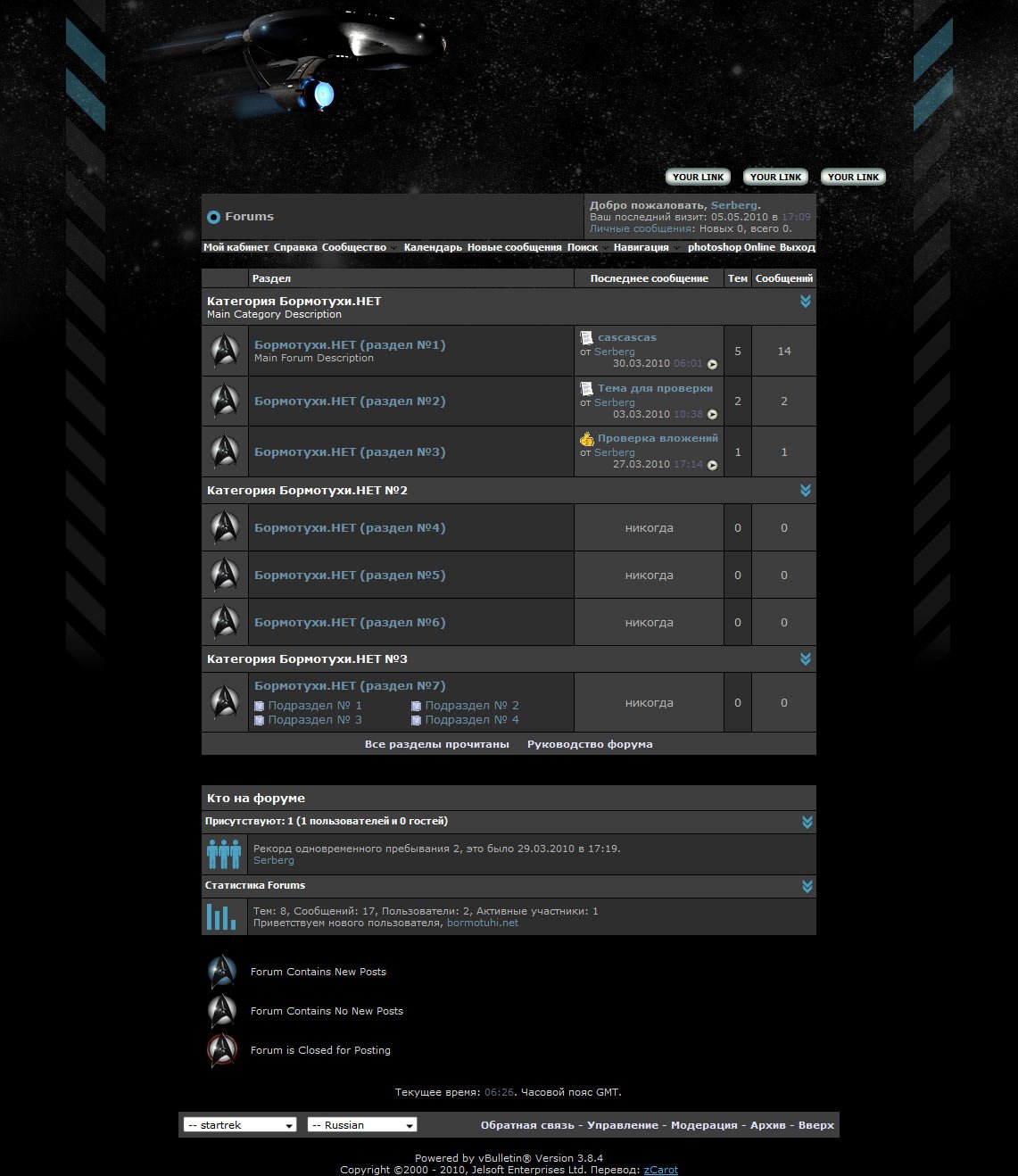
Task: Open Мой кабинет in the navbar
Action: pyautogui.click(x=236, y=247)
